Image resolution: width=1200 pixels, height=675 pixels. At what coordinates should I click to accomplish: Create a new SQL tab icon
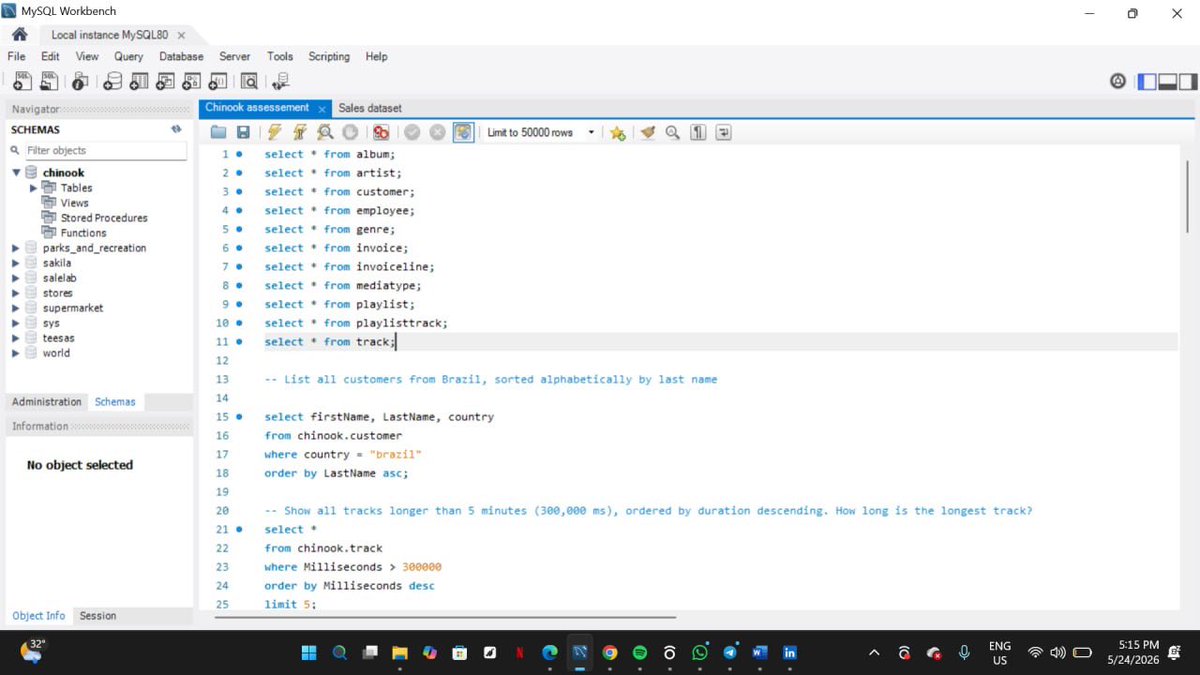pos(20,81)
